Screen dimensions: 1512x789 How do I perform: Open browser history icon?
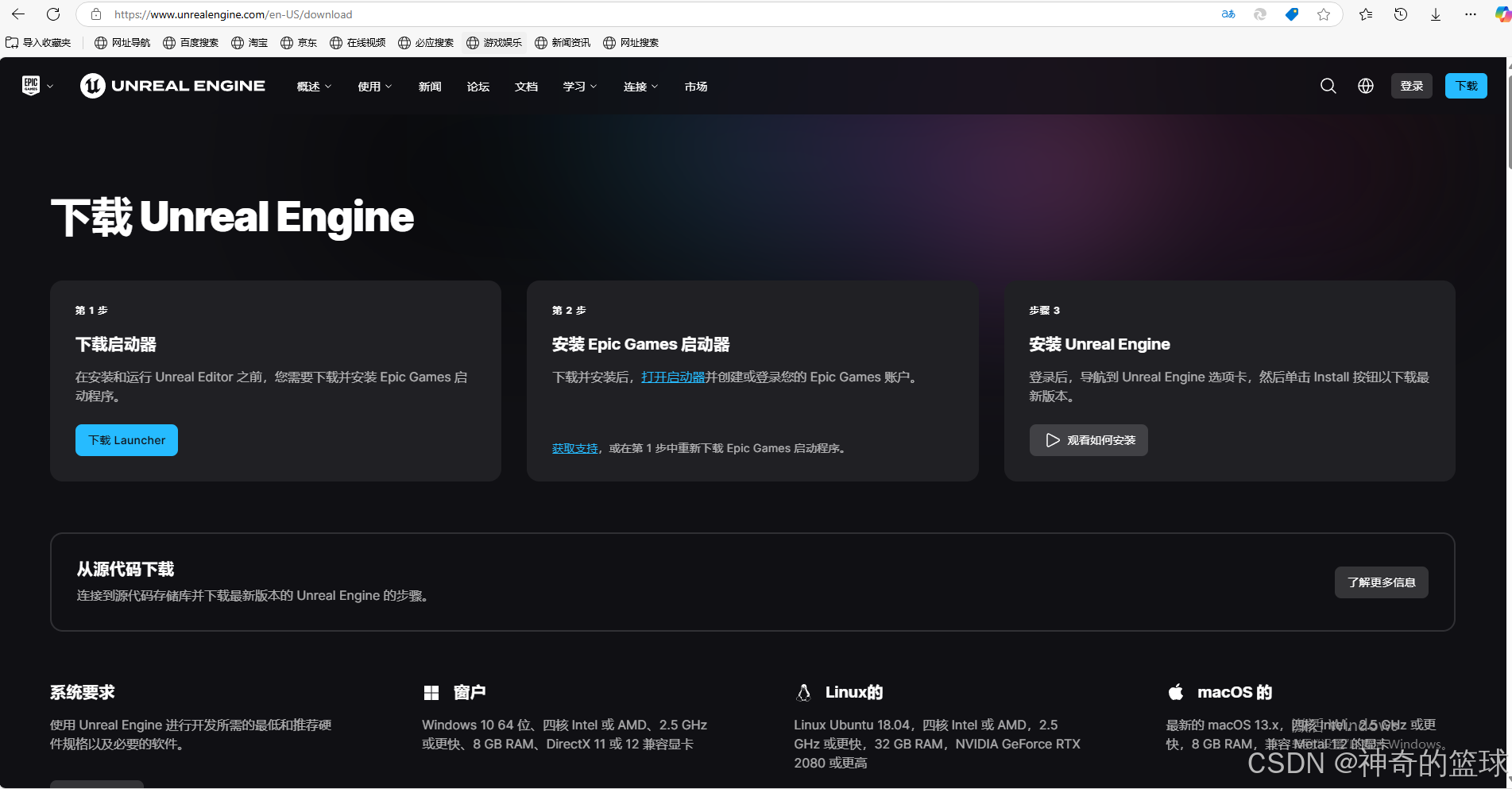tap(1401, 14)
